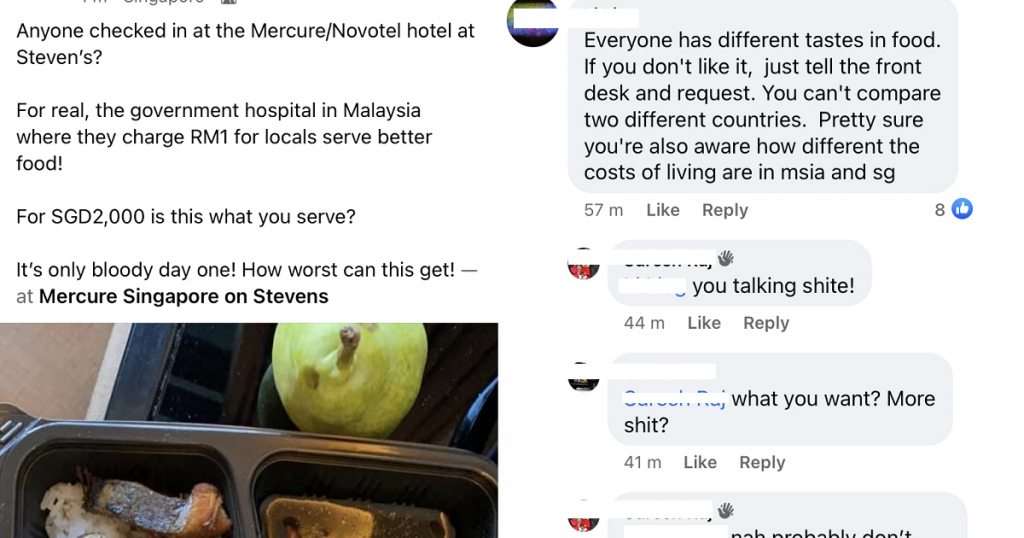This screenshot has width=1024, height=538.
Task: Like the 44 m comment
Action: click(x=704, y=323)
